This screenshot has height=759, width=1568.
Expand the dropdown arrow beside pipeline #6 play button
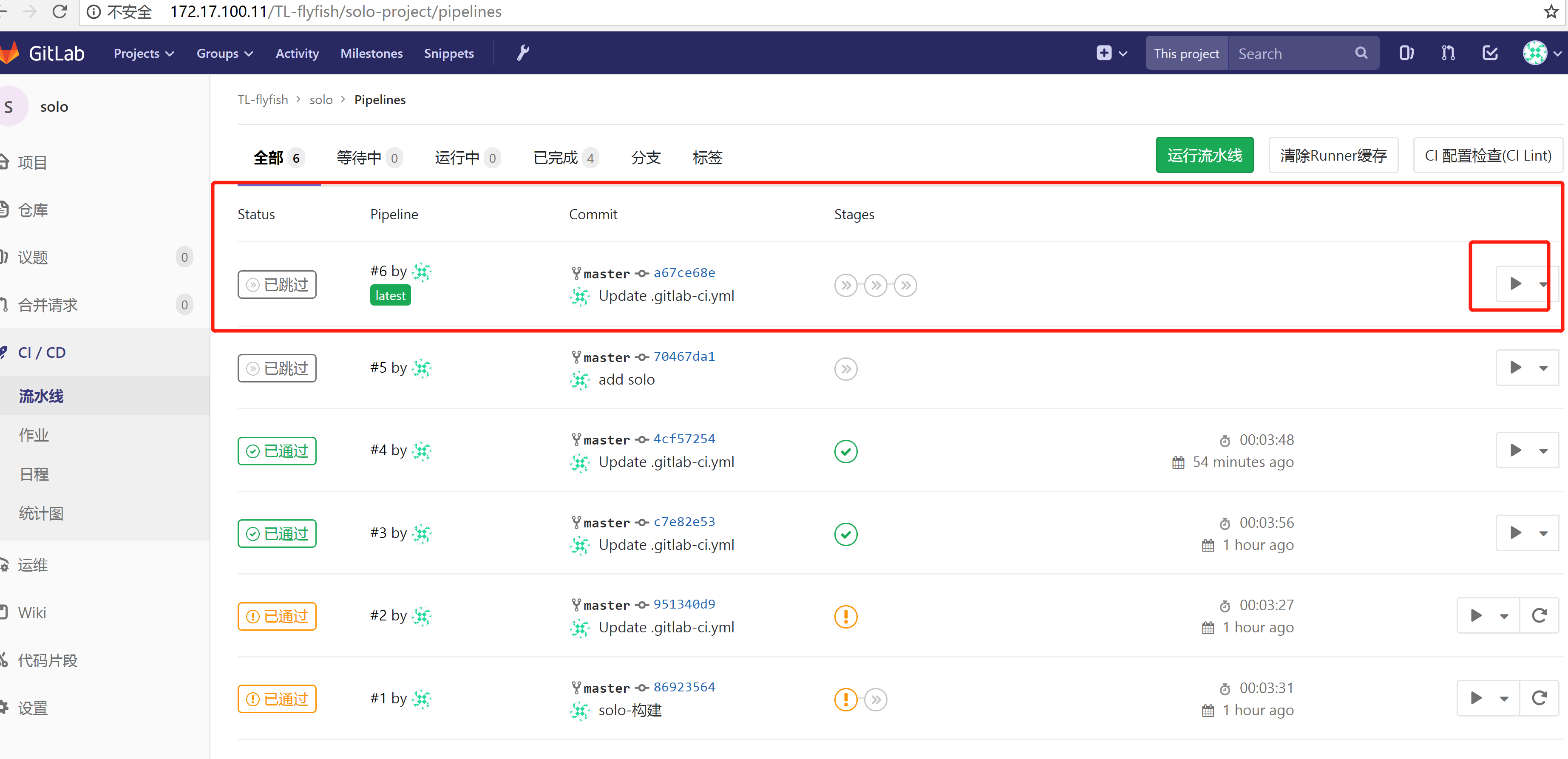point(1544,283)
